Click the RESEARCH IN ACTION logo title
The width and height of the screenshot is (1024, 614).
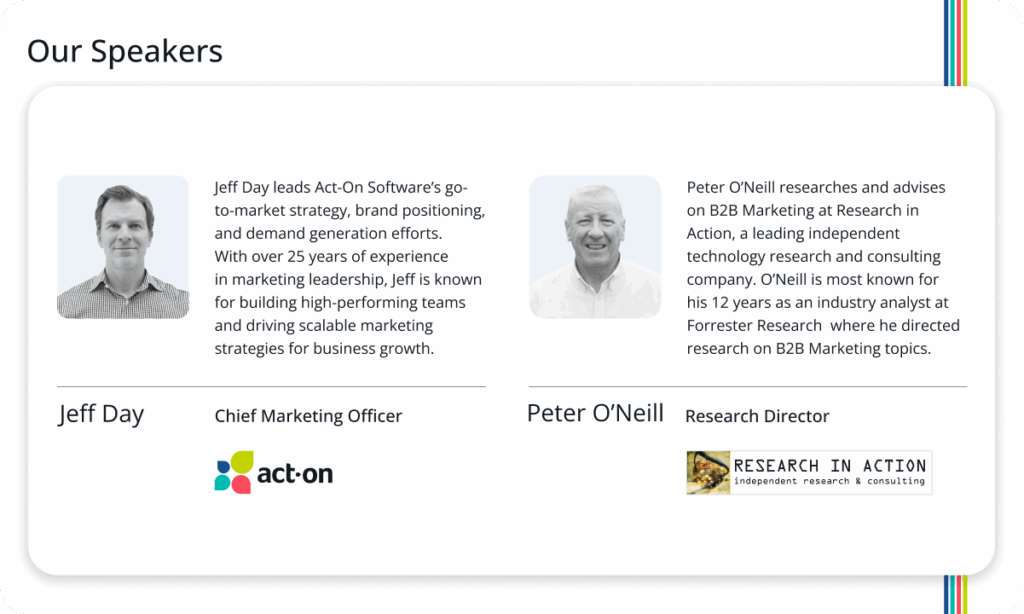[830, 465]
